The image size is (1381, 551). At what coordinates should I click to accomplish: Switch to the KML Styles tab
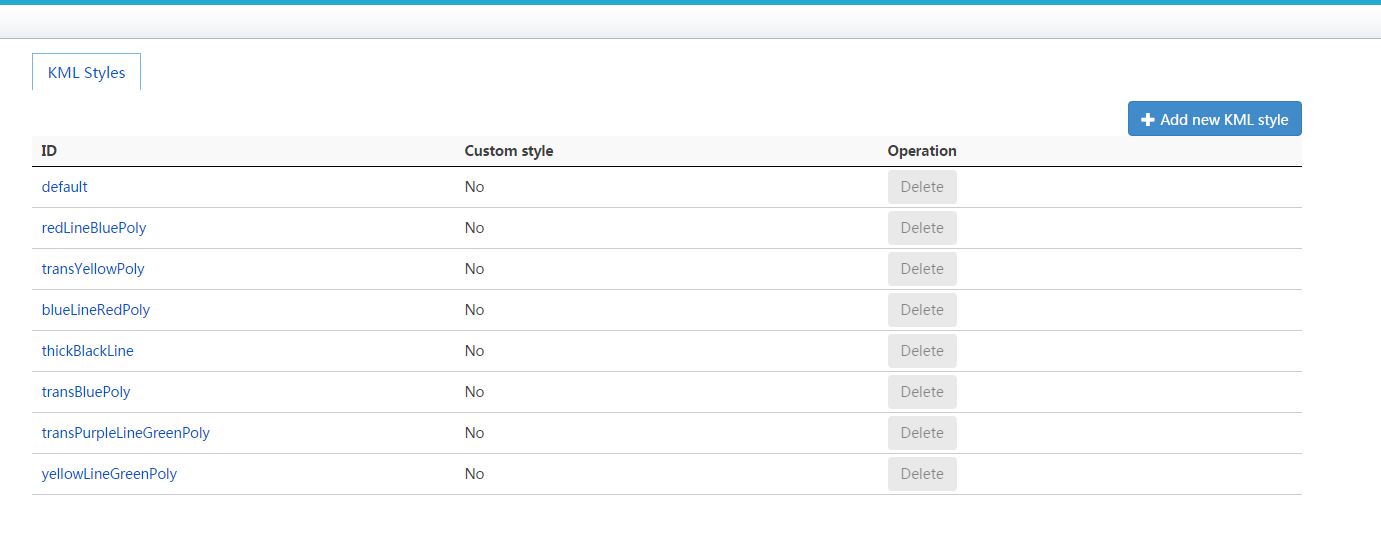(x=87, y=73)
